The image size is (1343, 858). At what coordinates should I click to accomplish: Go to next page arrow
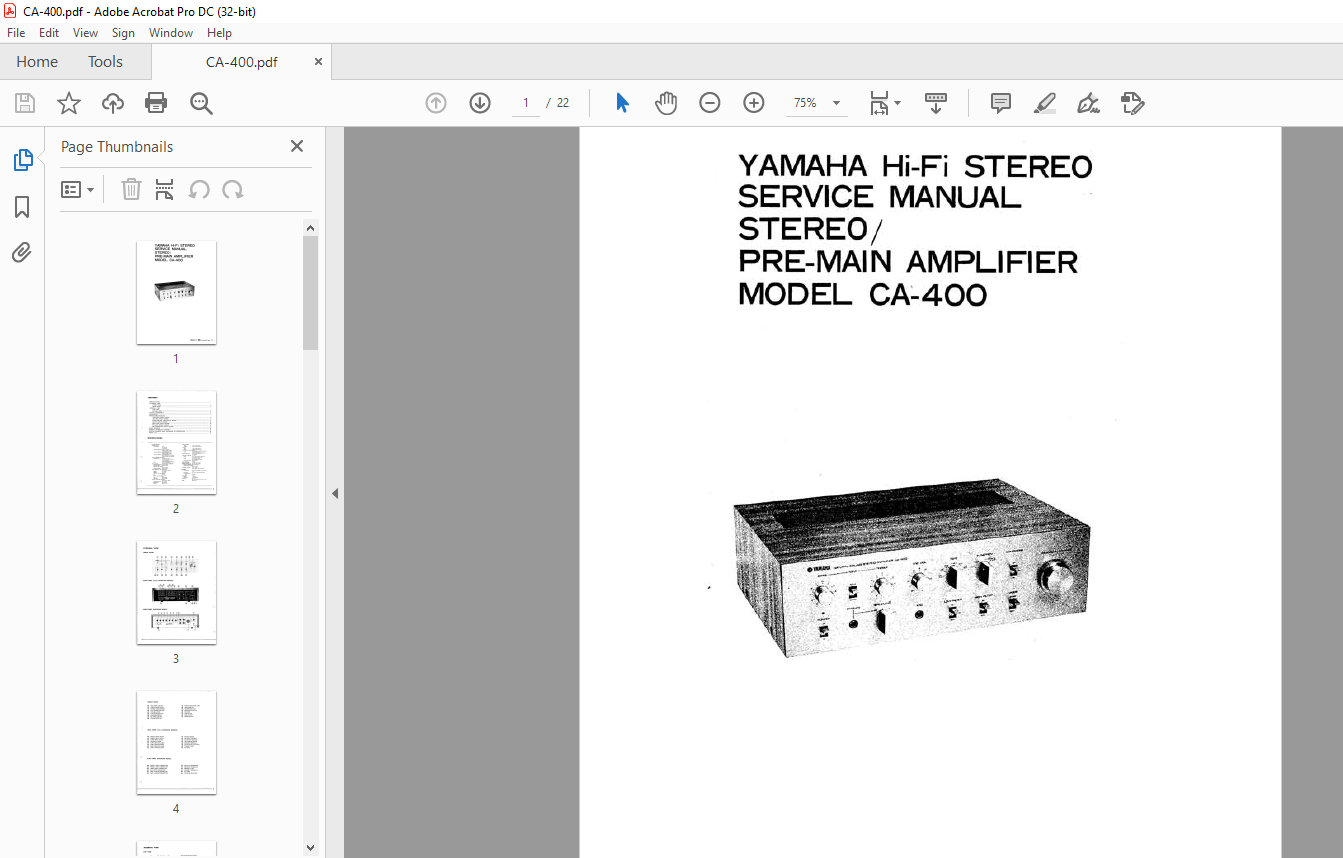pos(480,103)
